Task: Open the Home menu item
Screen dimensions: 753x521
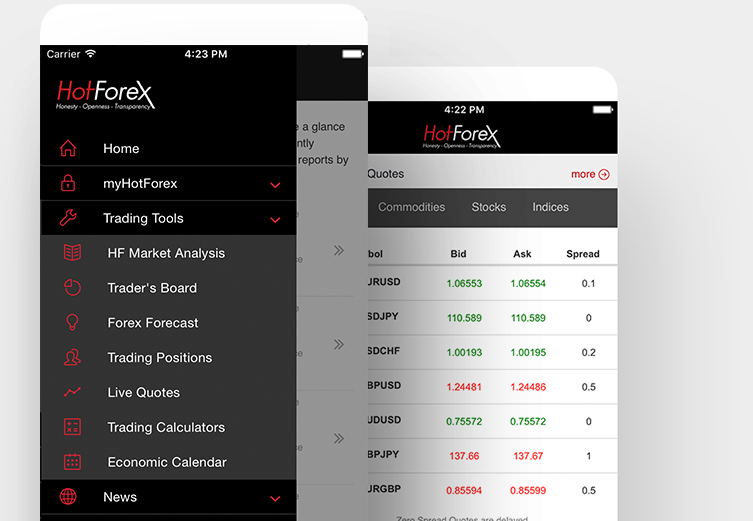Action: pyautogui.click(x=168, y=148)
